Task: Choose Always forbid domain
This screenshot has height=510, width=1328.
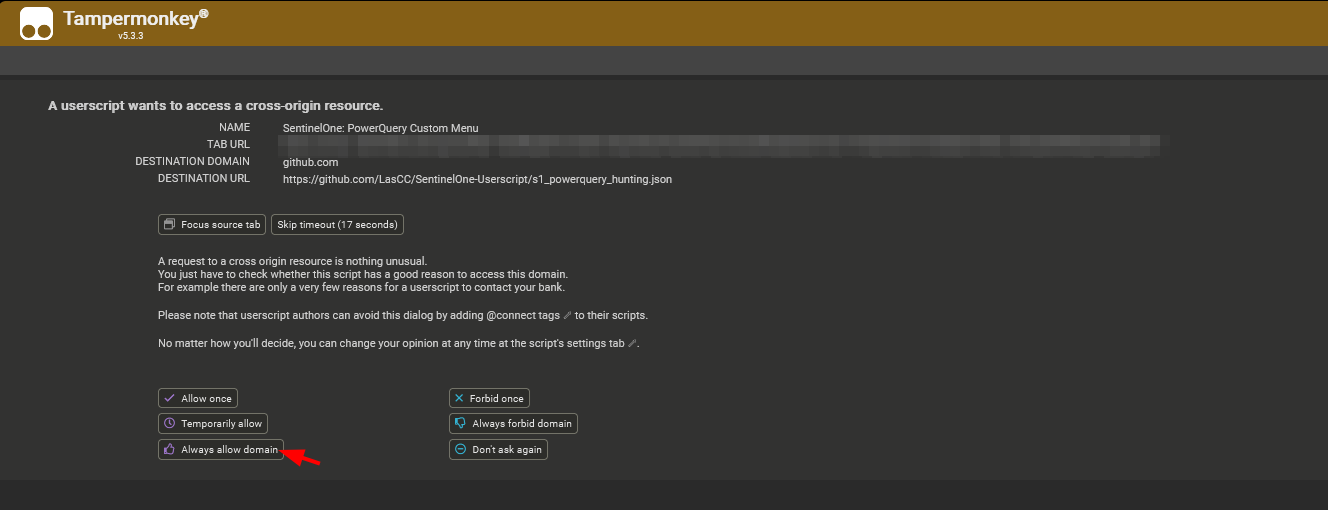Action: [x=513, y=424]
